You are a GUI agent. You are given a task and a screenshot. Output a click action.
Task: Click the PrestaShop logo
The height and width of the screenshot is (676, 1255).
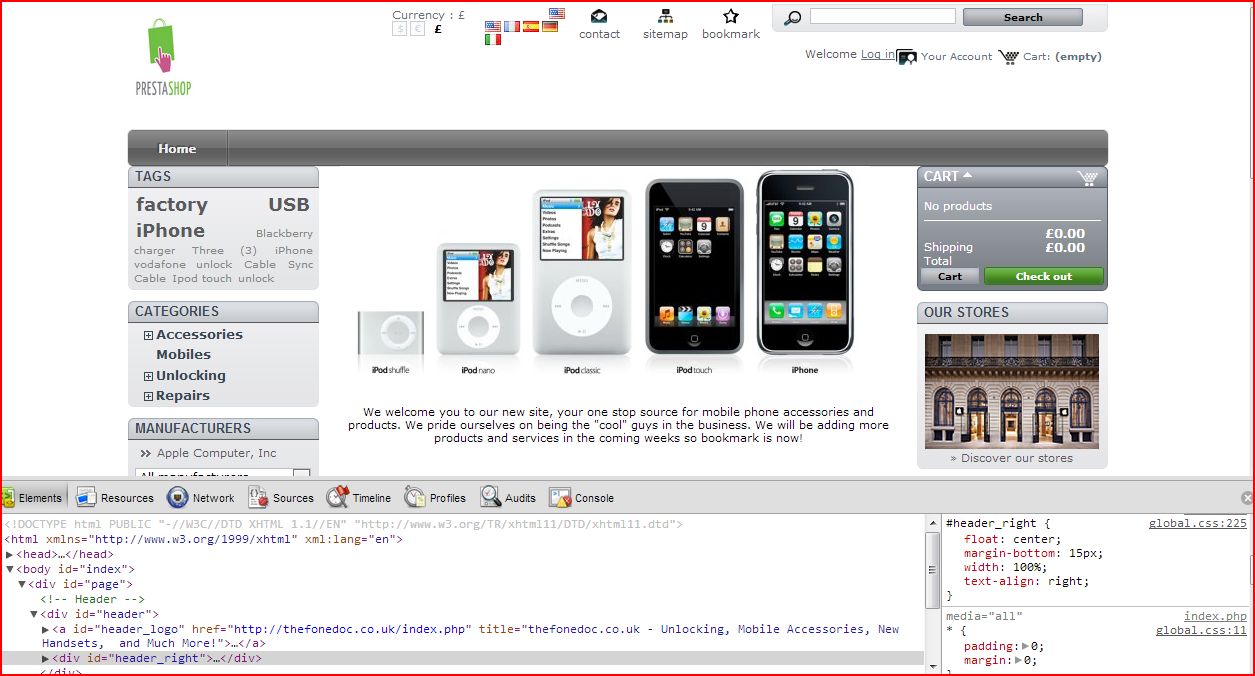164,57
